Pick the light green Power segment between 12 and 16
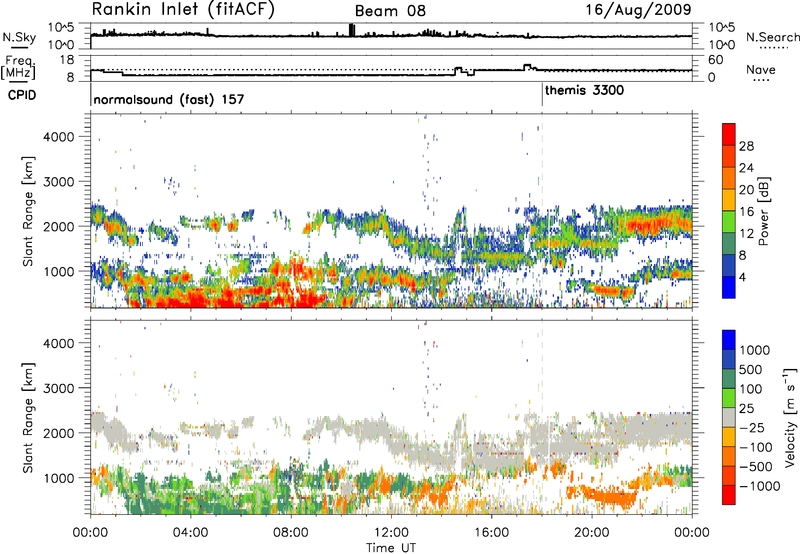Screen dimensions: 800x554 (729, 222)
